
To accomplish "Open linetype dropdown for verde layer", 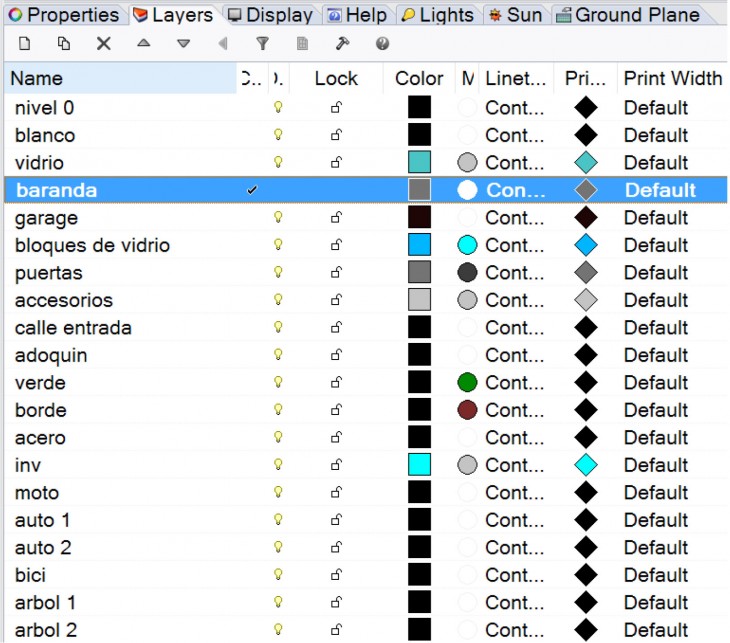I will click(514, 382).
